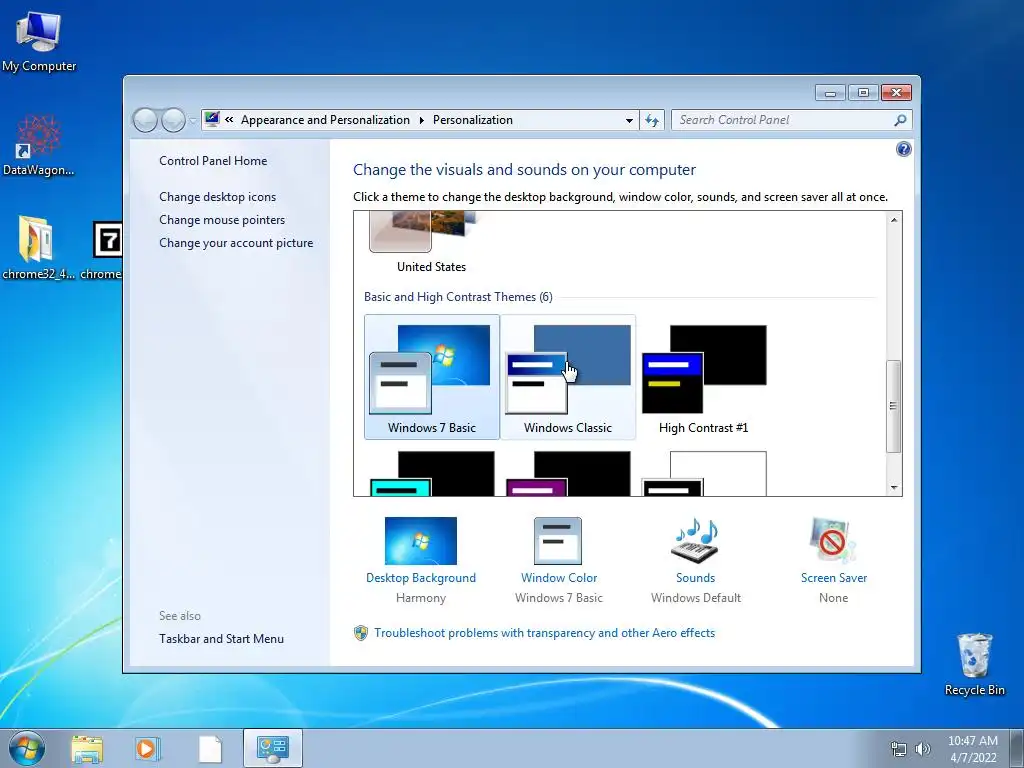Open the Screen Saver icon
Screen dimensions: 1024x768
833,541
